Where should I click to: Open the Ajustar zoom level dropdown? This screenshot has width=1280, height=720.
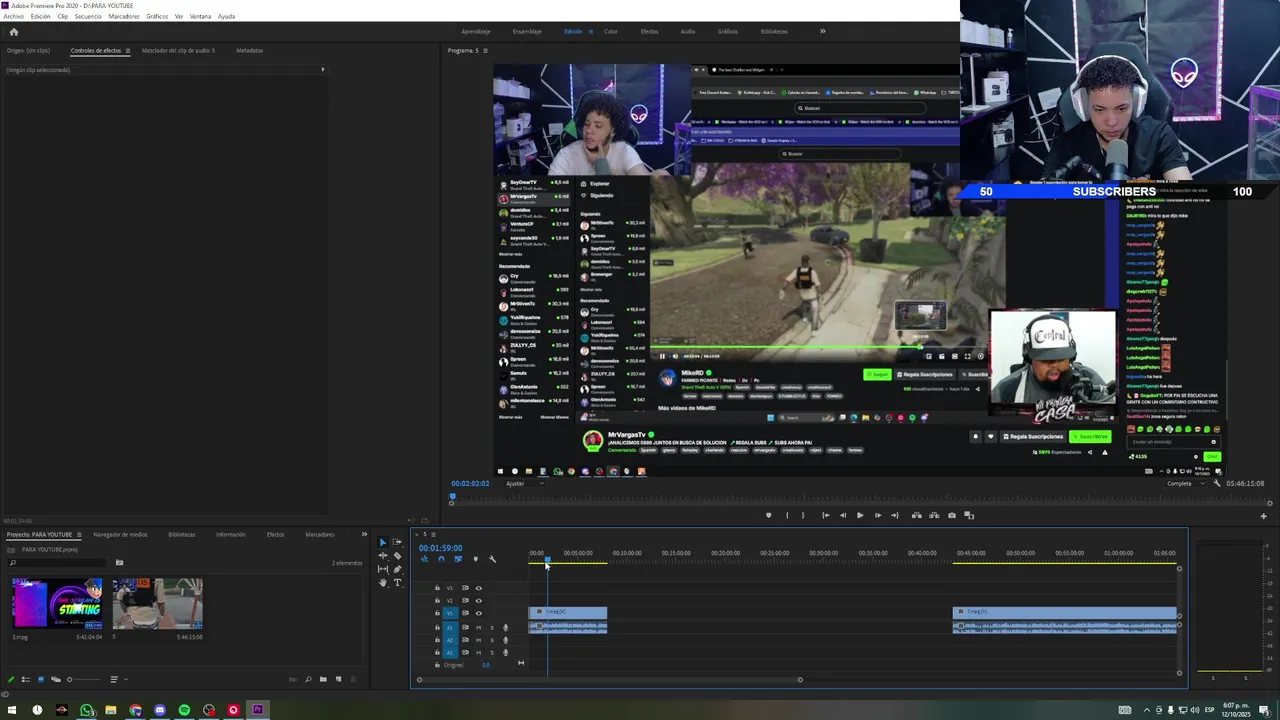(524, 483)
